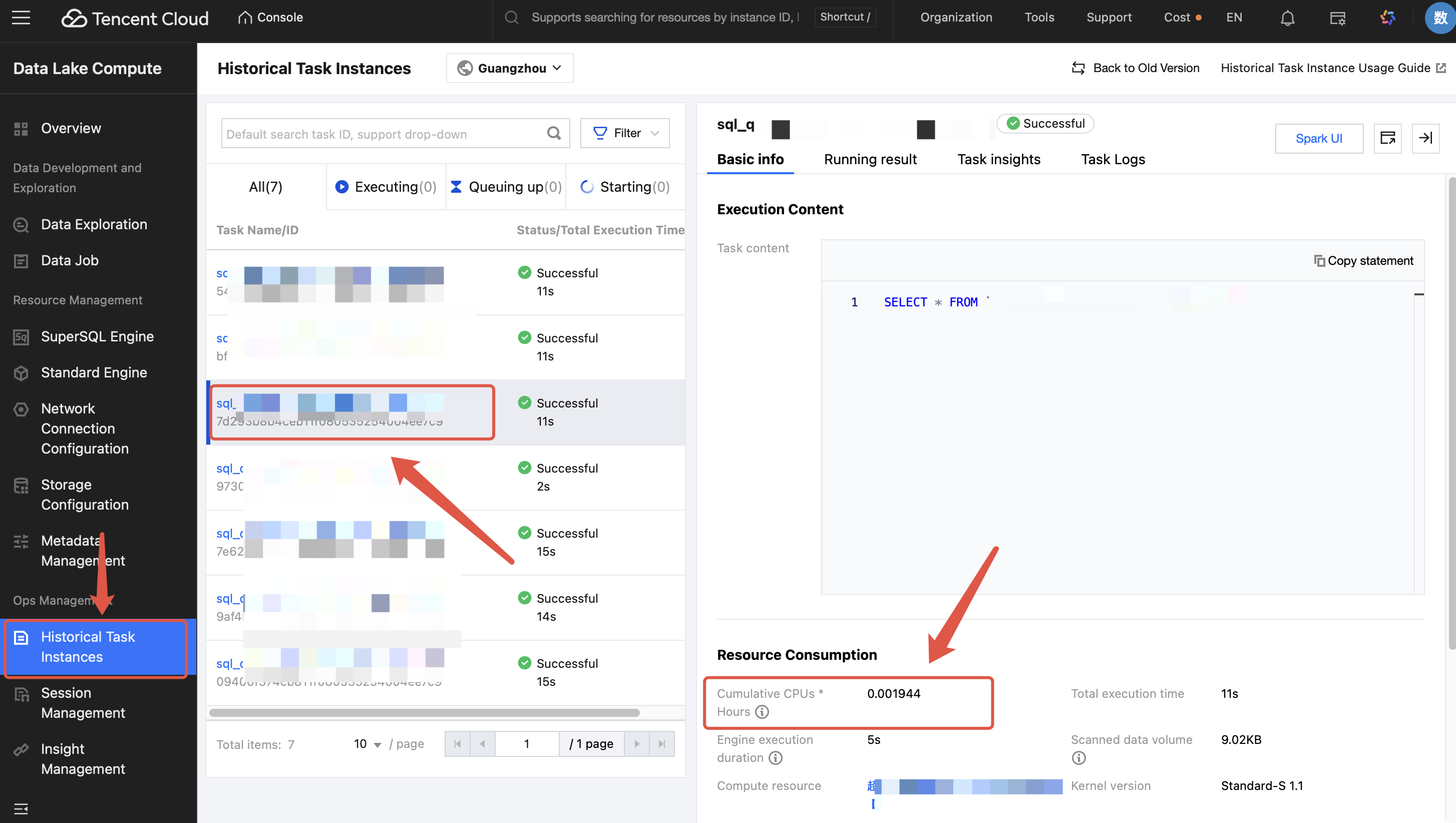This screenshot has height=823, width=1456.
Task: Filter by Queuing up tasks
Action: tap(506, 187)
